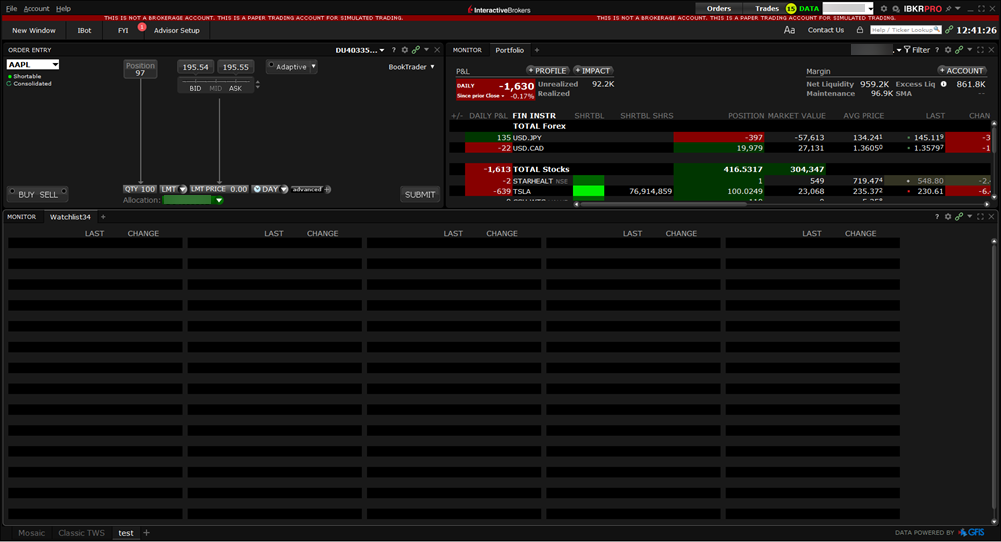Open the DU40335 account selector dropdown
The height and width of the screenshot is (542, 1001).
click(382, 50)
